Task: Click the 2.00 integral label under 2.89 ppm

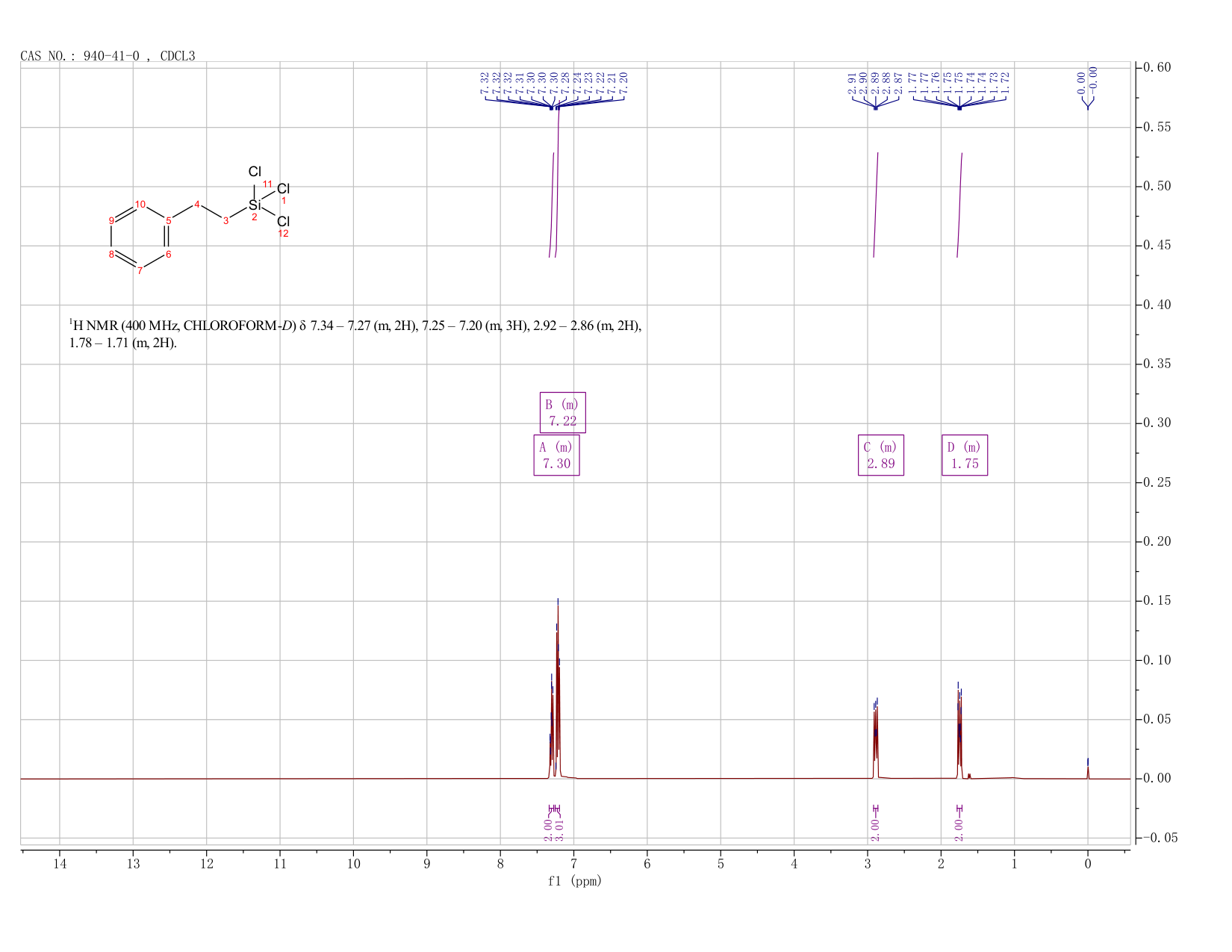Action: [875, 829]
